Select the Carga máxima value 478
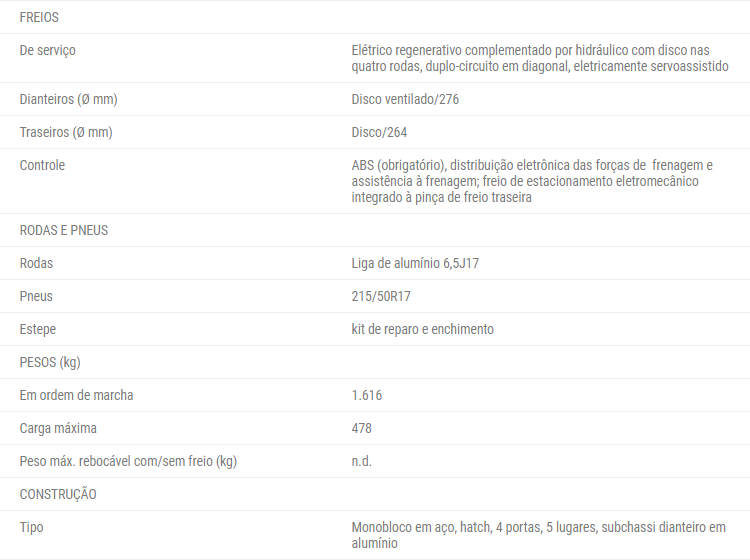750x560 pixels. click(362, 428)
